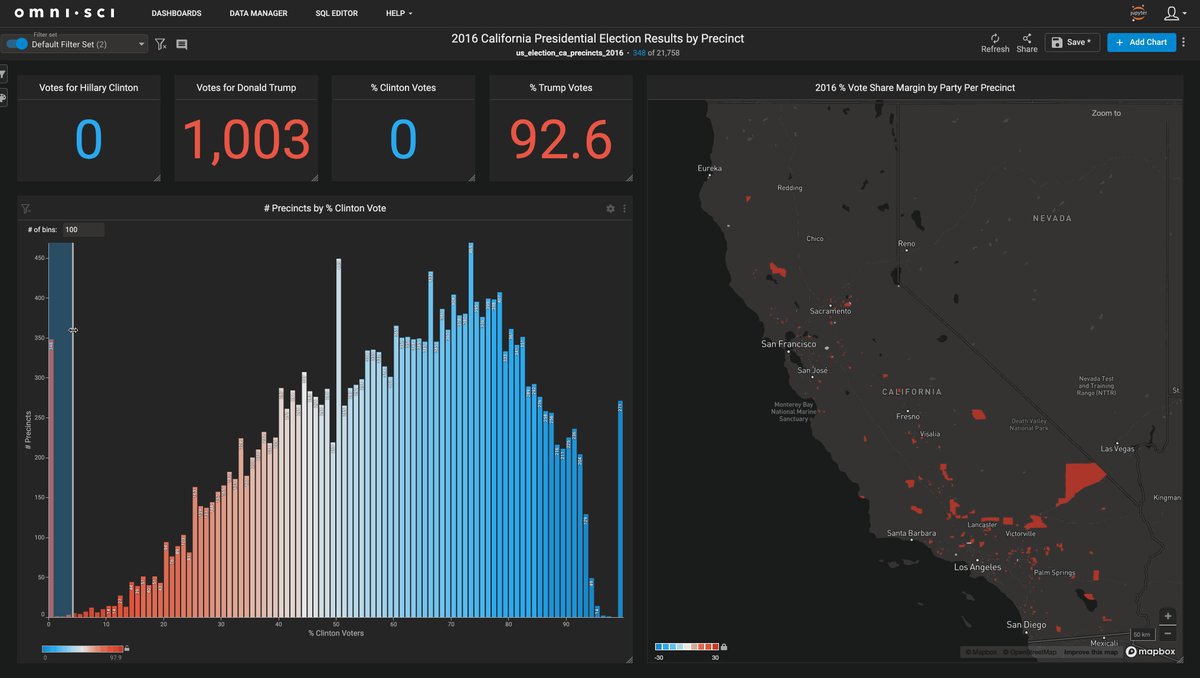Expand the Default Filter Set dropdown
The image size is (1200, 678).
(141, 44)
